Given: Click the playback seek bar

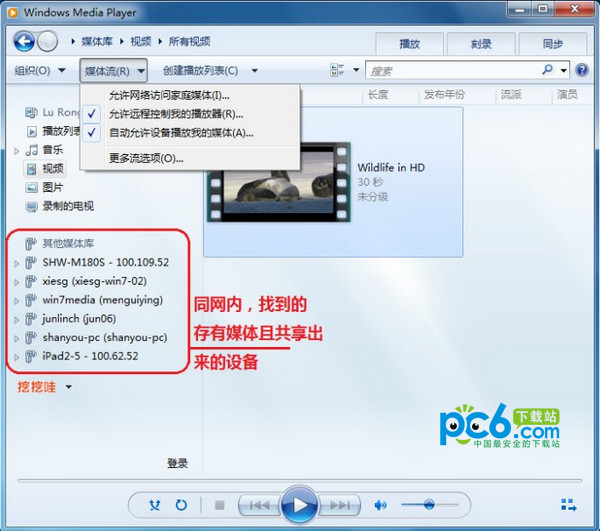Looking at the screenshot, I should [x=300, y=480].
